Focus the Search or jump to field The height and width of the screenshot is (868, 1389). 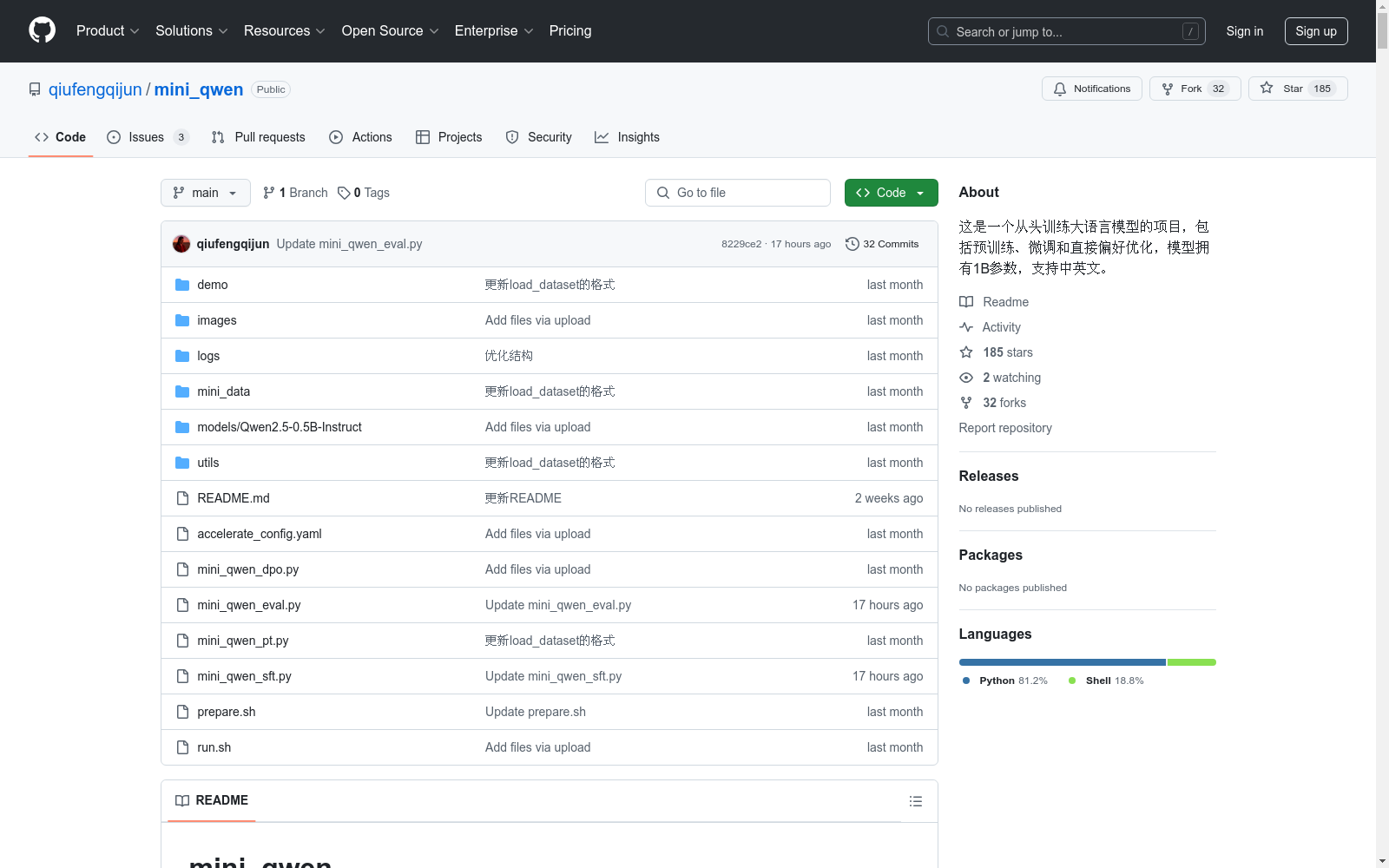[x=1067, y=31]
